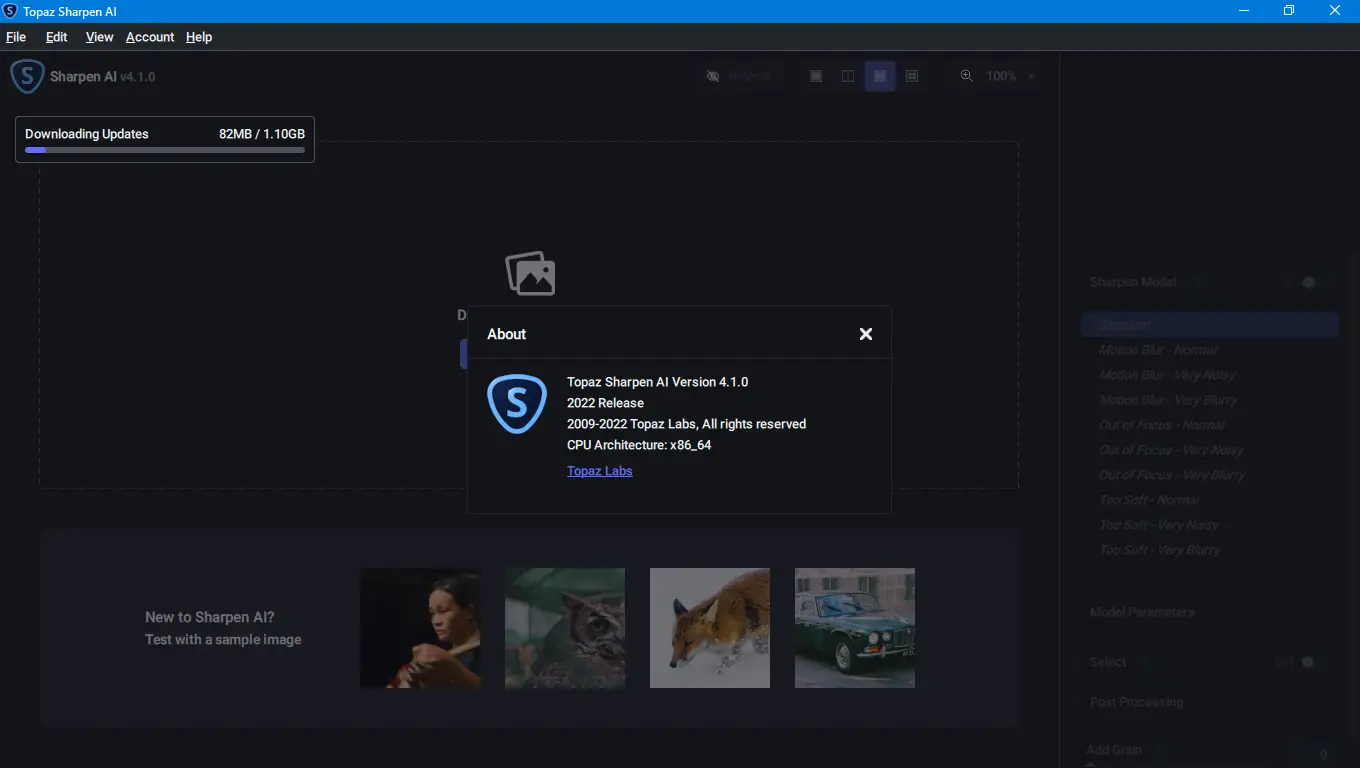Open the File menu
Image resolution: width=1360 pixels, height=768 pixels.
16,37
